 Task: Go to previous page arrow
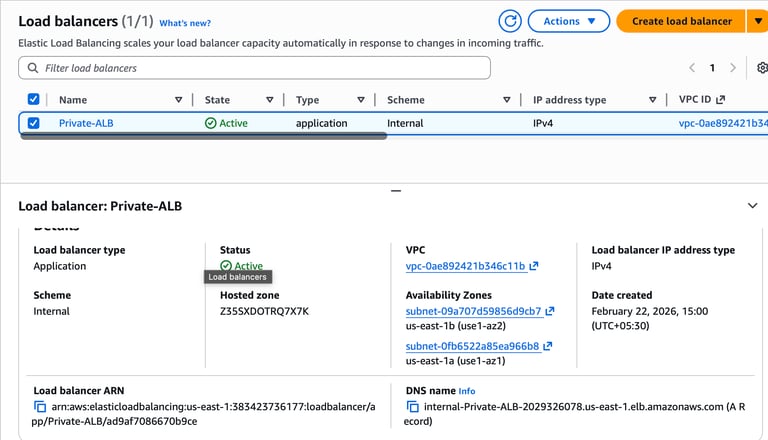point(691,68)
